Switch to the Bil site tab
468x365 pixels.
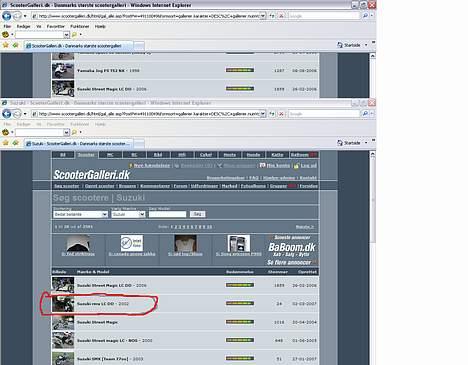coord(63,155)
